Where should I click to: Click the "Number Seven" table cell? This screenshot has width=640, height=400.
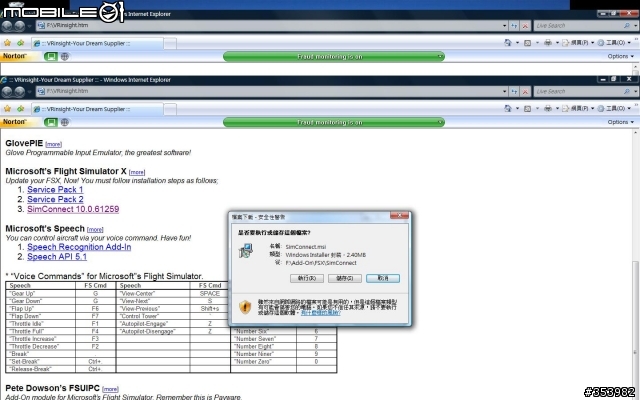[264, 339]
